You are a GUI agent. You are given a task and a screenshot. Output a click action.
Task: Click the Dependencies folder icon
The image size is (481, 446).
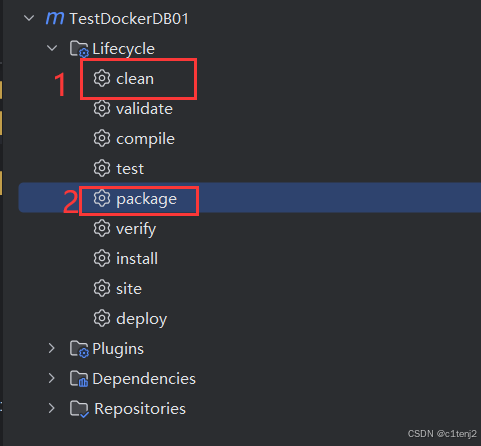(x=79, y=379)
